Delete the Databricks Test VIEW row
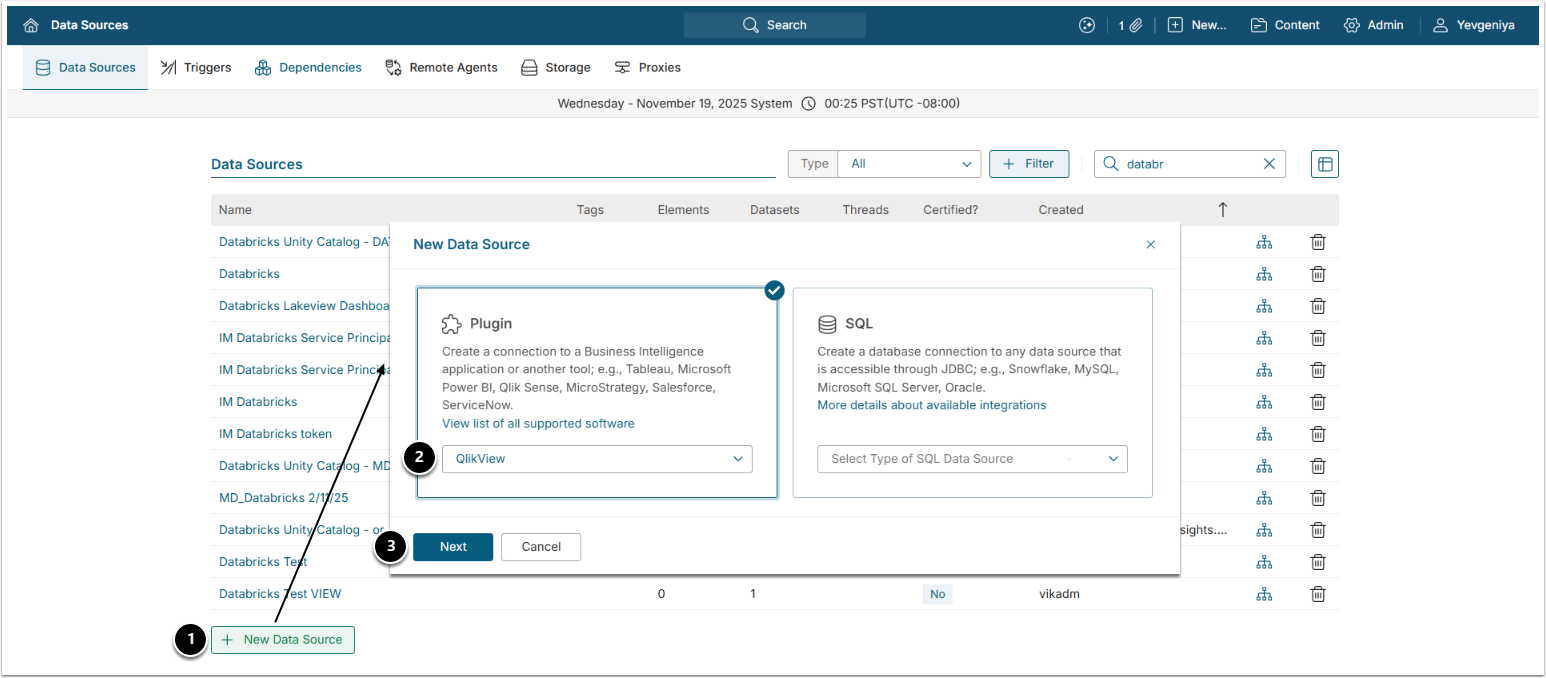1546x678 pixels. pyautogui.click(x=1318, y=594)
